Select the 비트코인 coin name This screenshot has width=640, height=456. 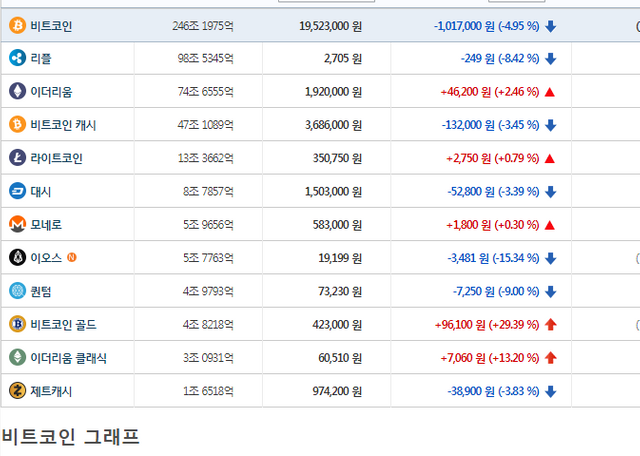tap(51, 26)
